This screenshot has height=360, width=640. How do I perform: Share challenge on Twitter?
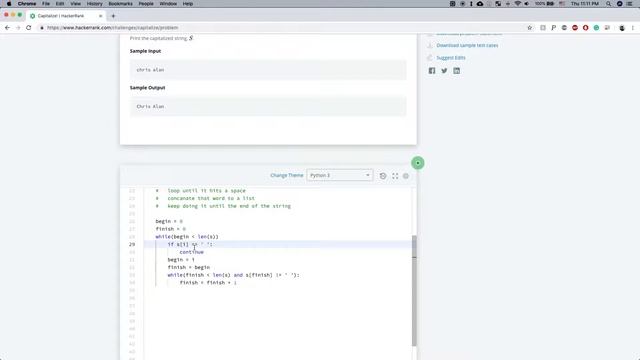tap(444, 71)
